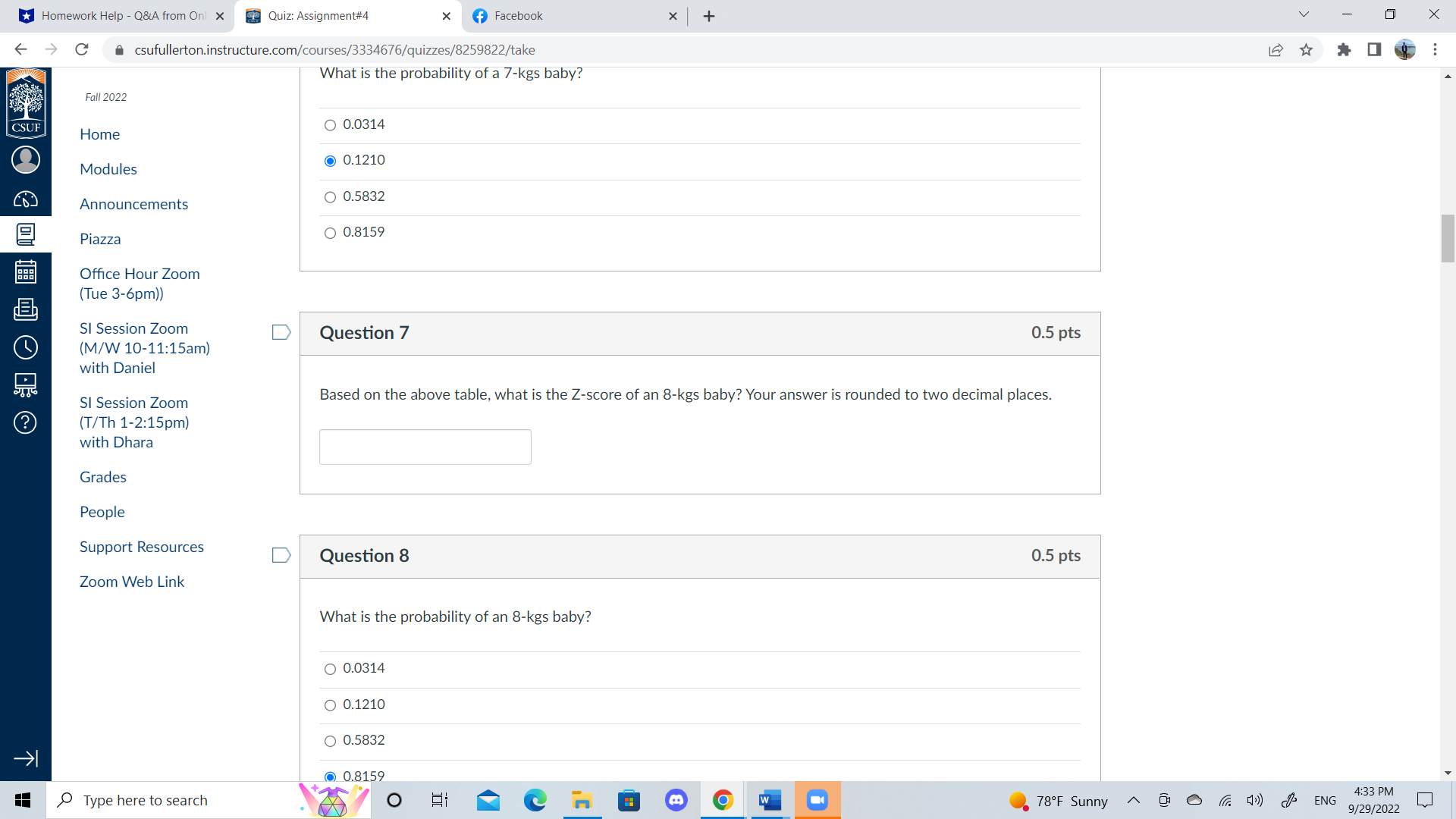Go to the Piazza page
The width and height of the screenshot is (1456, 819).
100,238
